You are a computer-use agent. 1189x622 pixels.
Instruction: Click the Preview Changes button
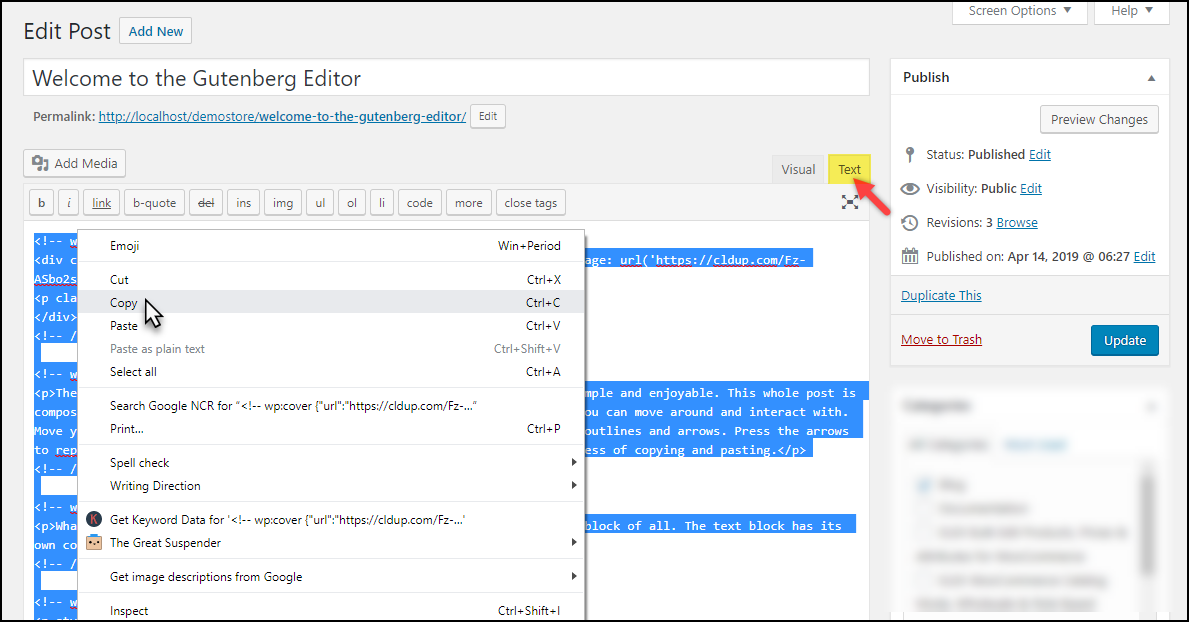pos(1099,119)
